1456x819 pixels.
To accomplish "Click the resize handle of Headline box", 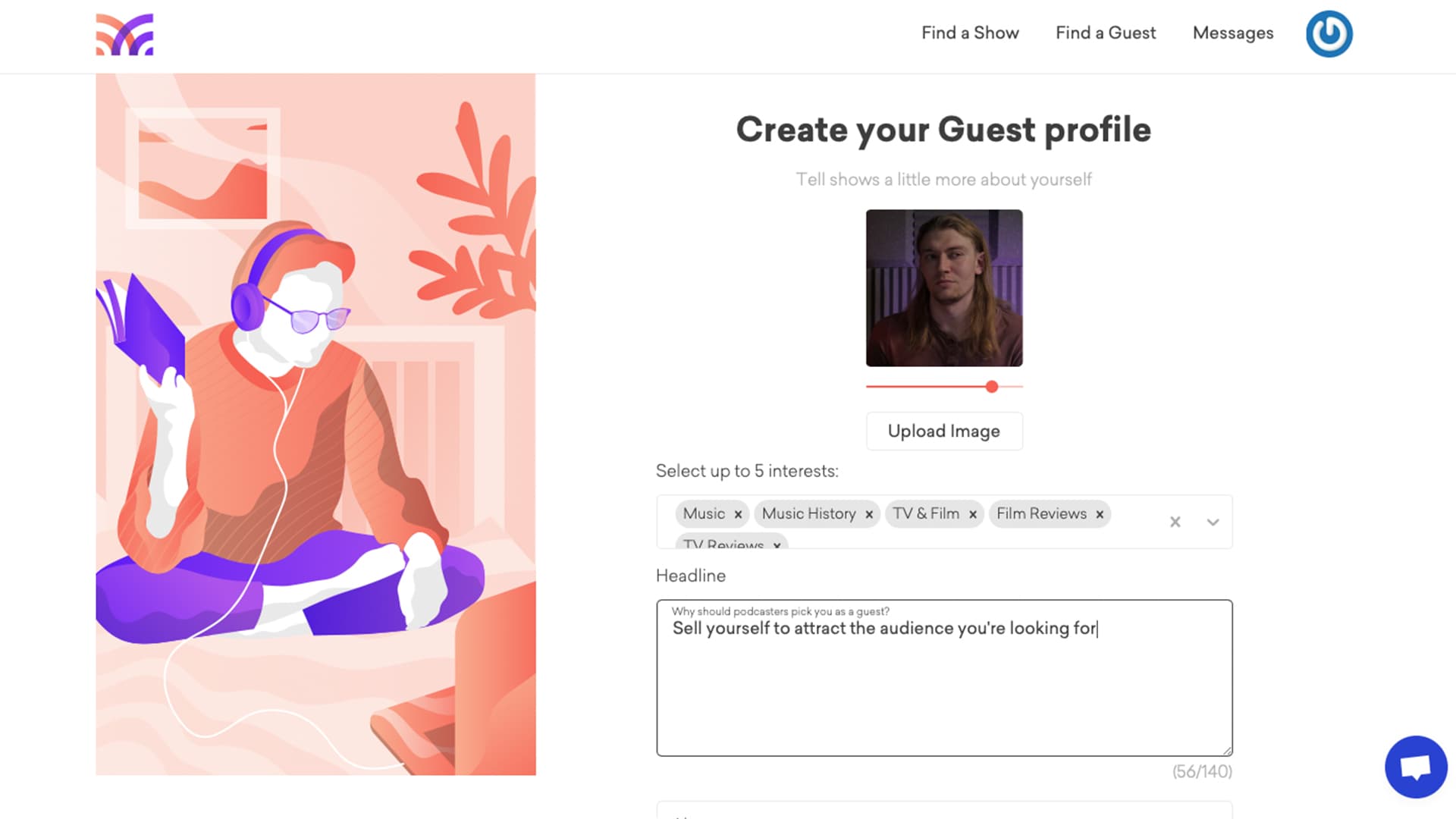I will pos(1227,751).
